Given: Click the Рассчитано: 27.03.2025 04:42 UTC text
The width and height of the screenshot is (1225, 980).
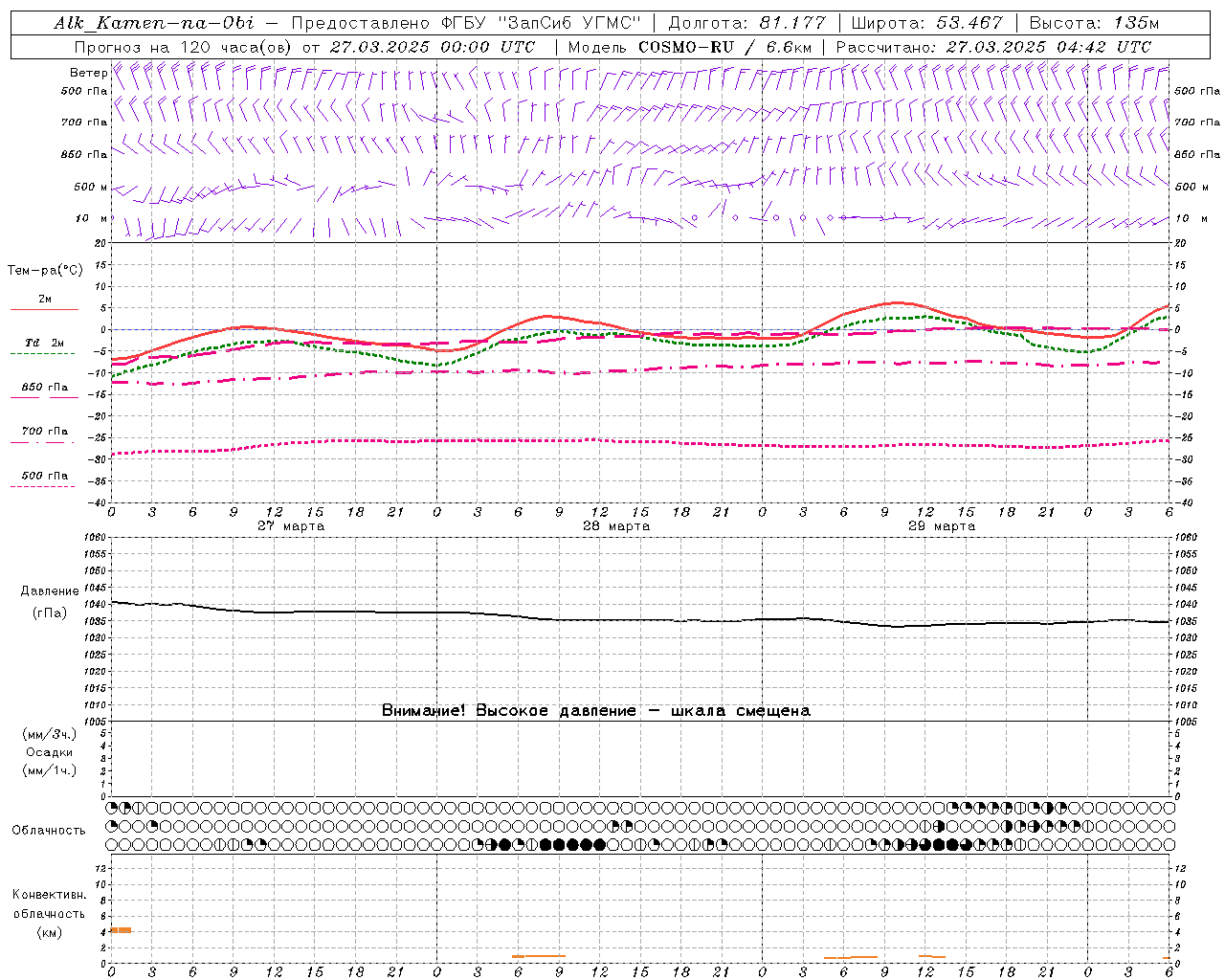Looking at the screenshot, I should point(993,47).
